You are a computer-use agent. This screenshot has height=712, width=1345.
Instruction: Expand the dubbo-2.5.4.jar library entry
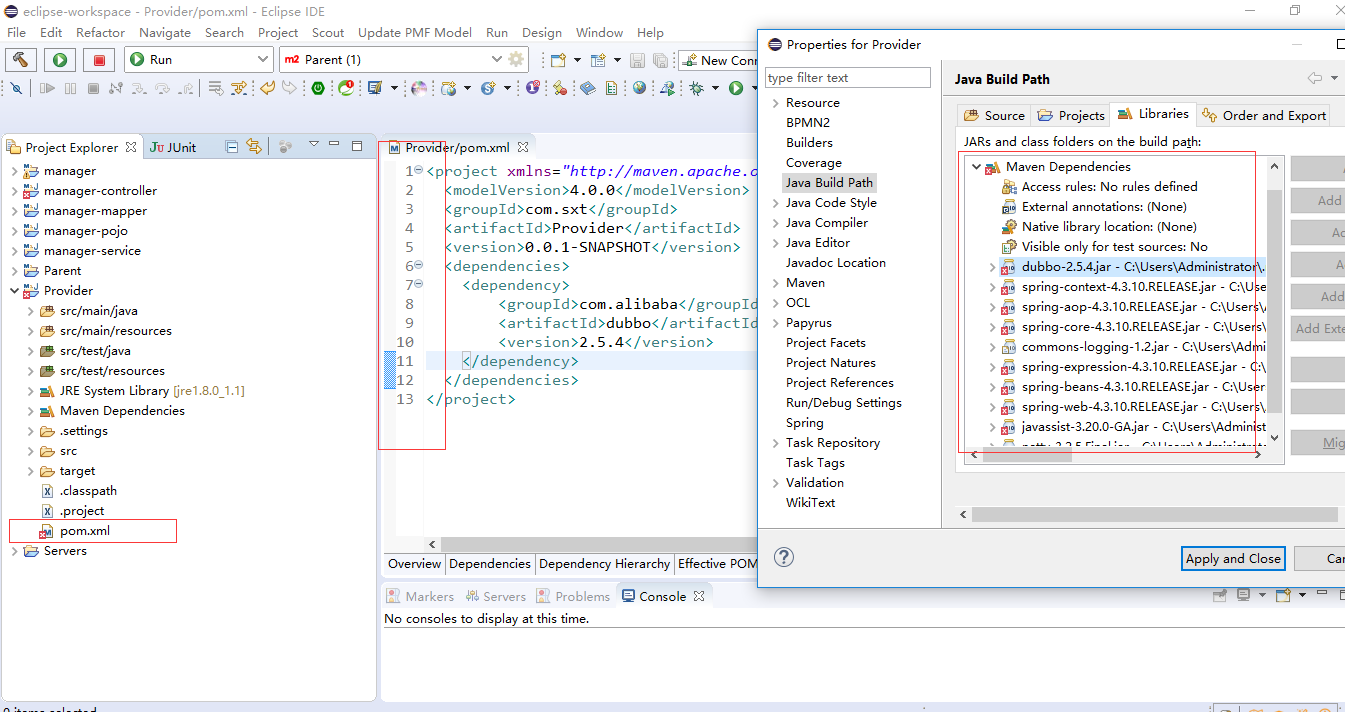point(992,267)
